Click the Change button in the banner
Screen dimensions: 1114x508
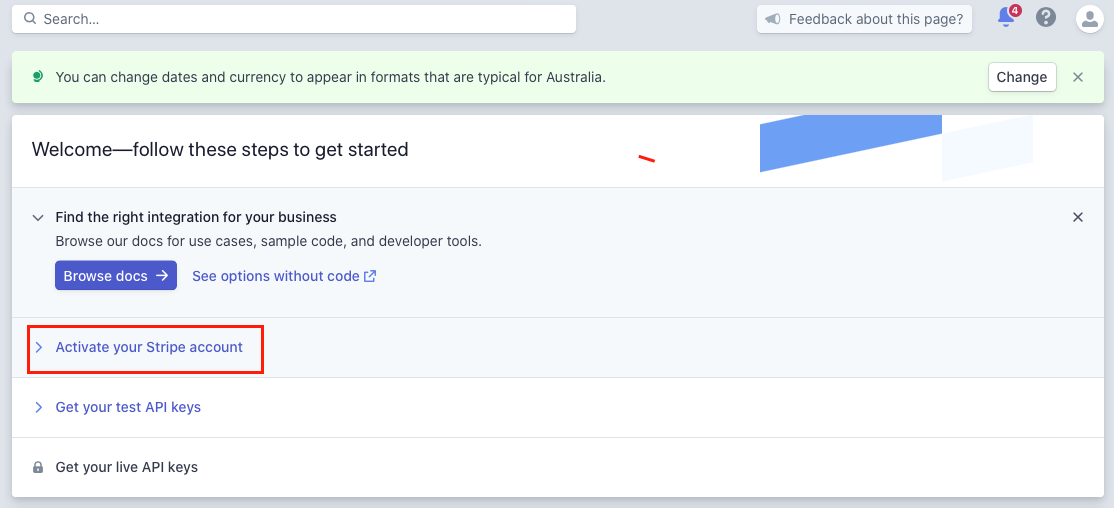click(1022, 77)
